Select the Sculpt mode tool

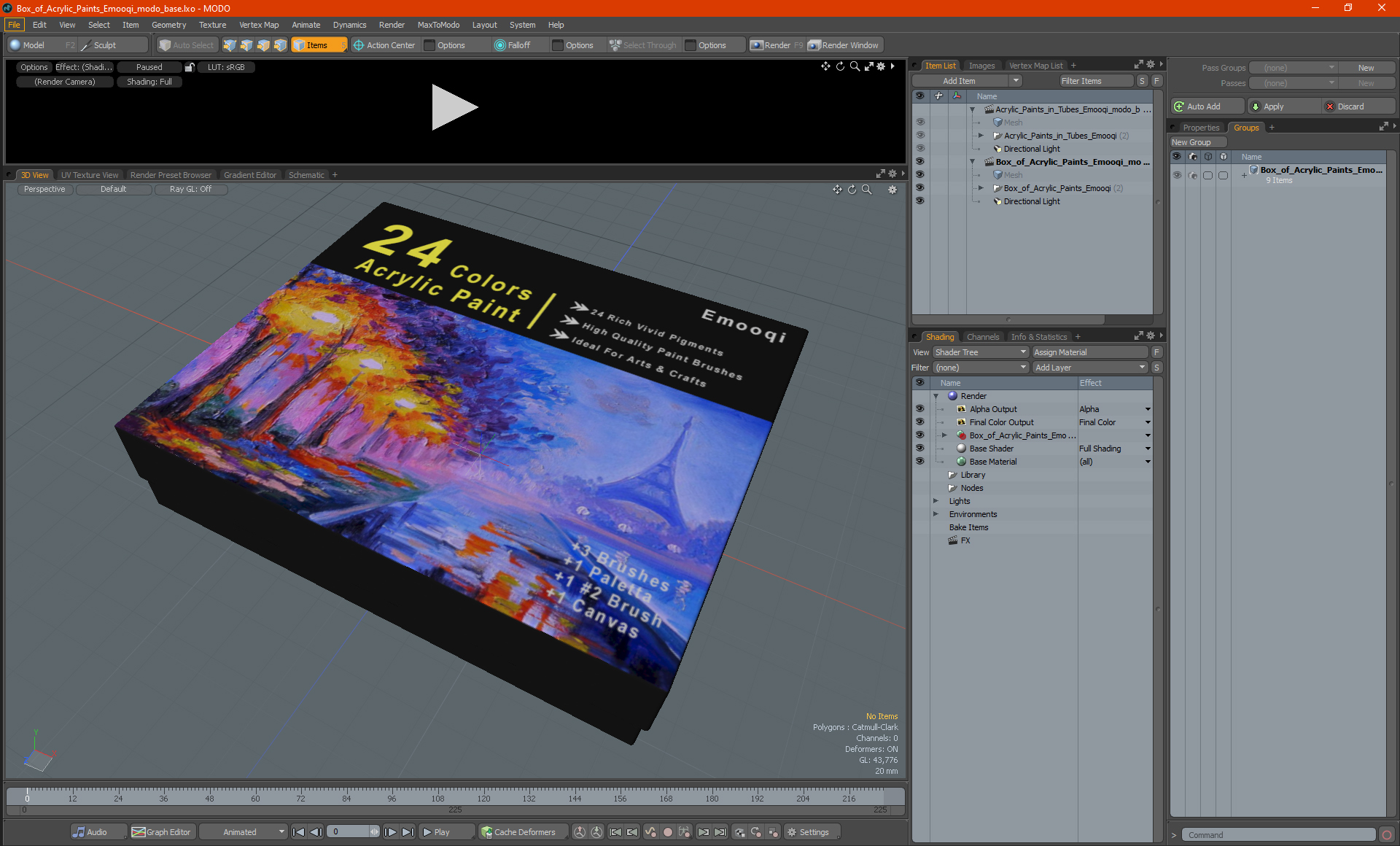pyautogui.click(x=104, y=45)
